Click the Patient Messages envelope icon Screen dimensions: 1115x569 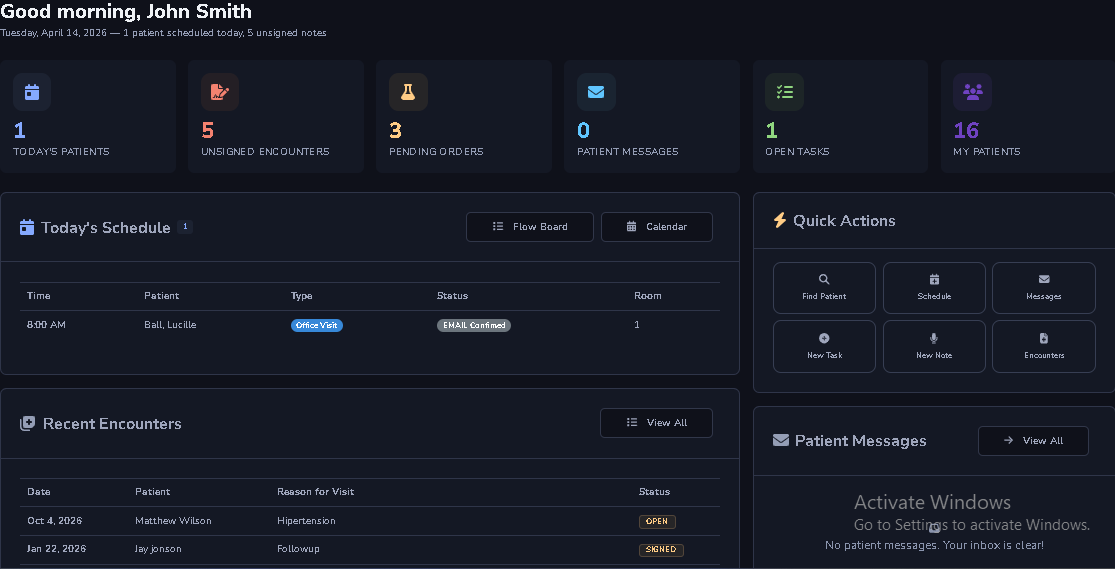click(596, 92)
